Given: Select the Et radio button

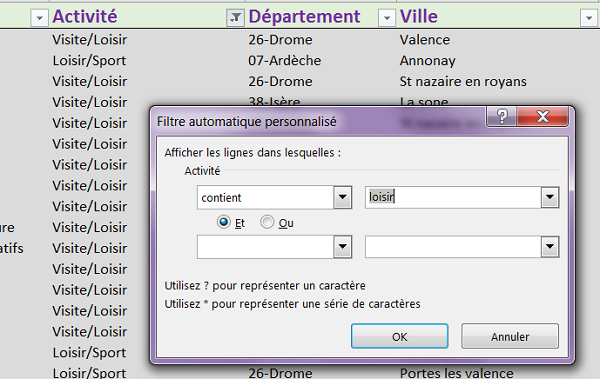Looking at the screenshot, I should 224,222.
